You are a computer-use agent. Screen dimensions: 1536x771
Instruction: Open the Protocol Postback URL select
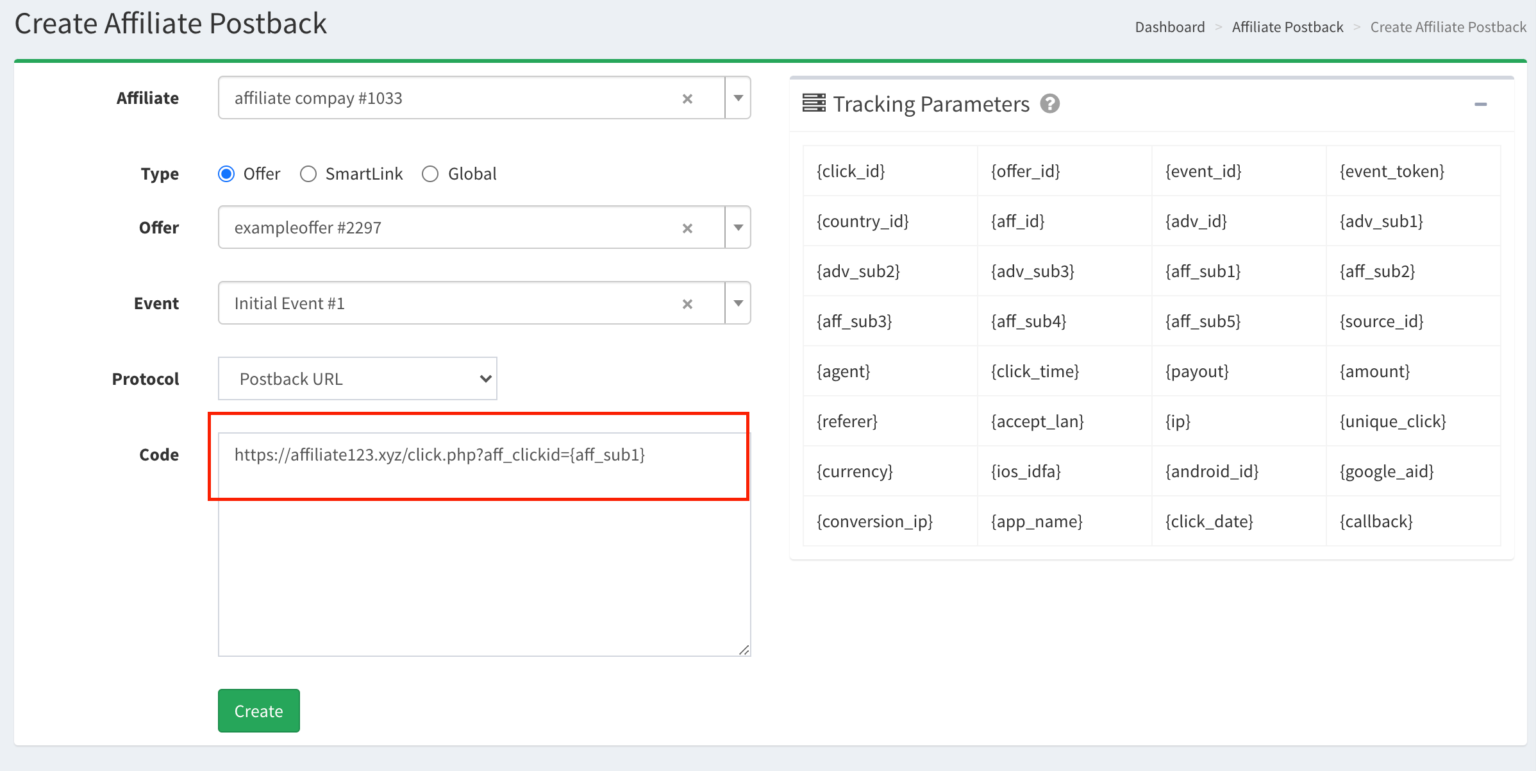(x=357, y=379)
